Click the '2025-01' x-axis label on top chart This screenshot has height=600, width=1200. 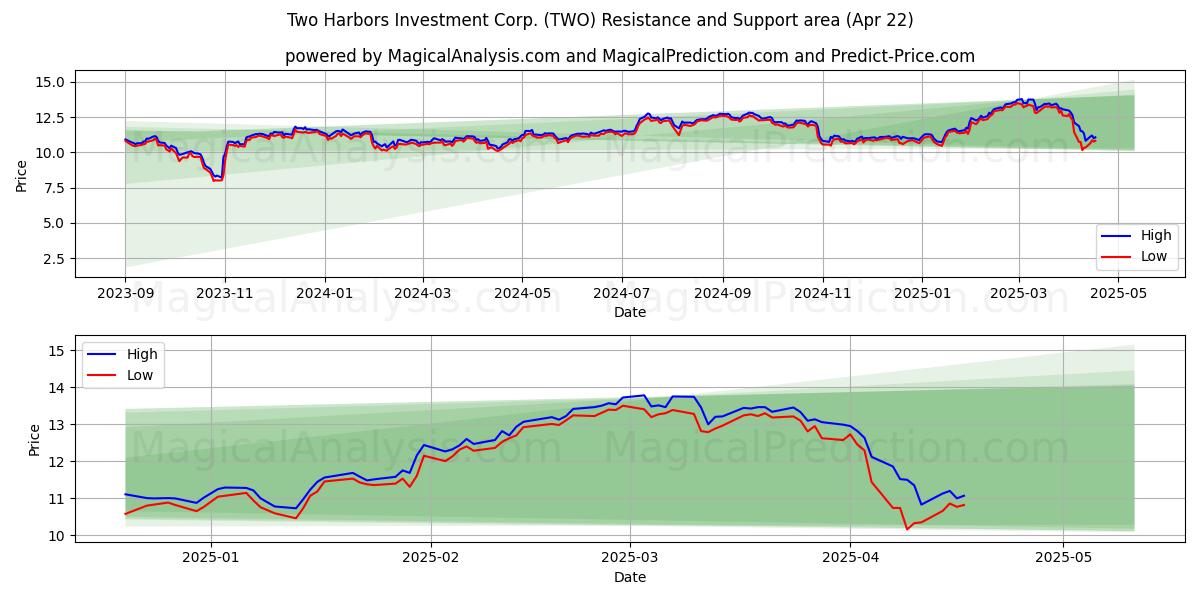click(924, 294)
